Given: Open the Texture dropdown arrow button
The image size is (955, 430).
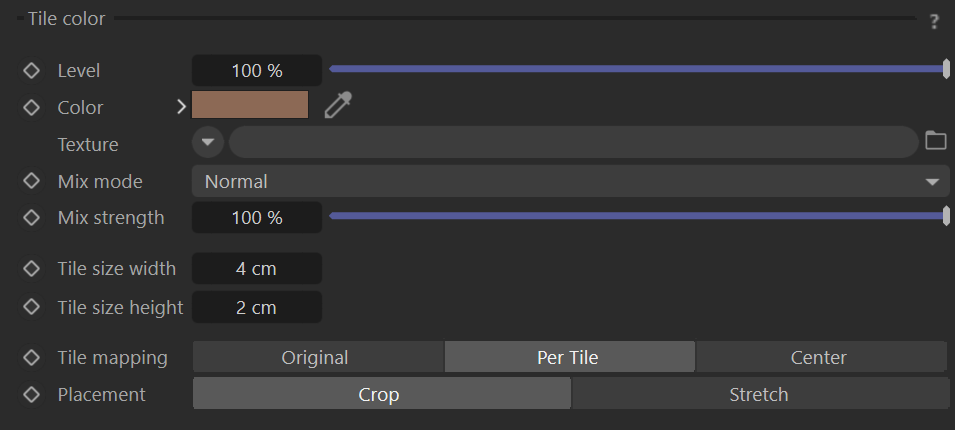Looking at the screenshot, I should (208, 142).
